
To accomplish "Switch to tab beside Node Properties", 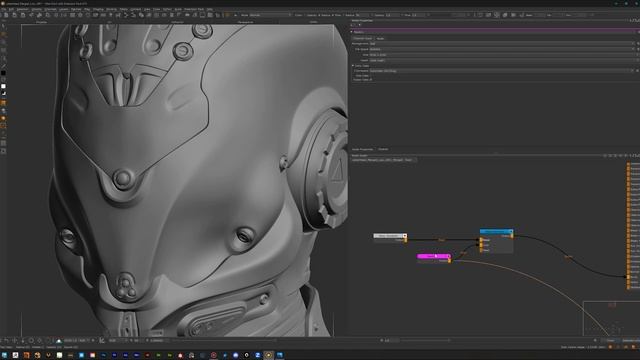I will [383, 149].
